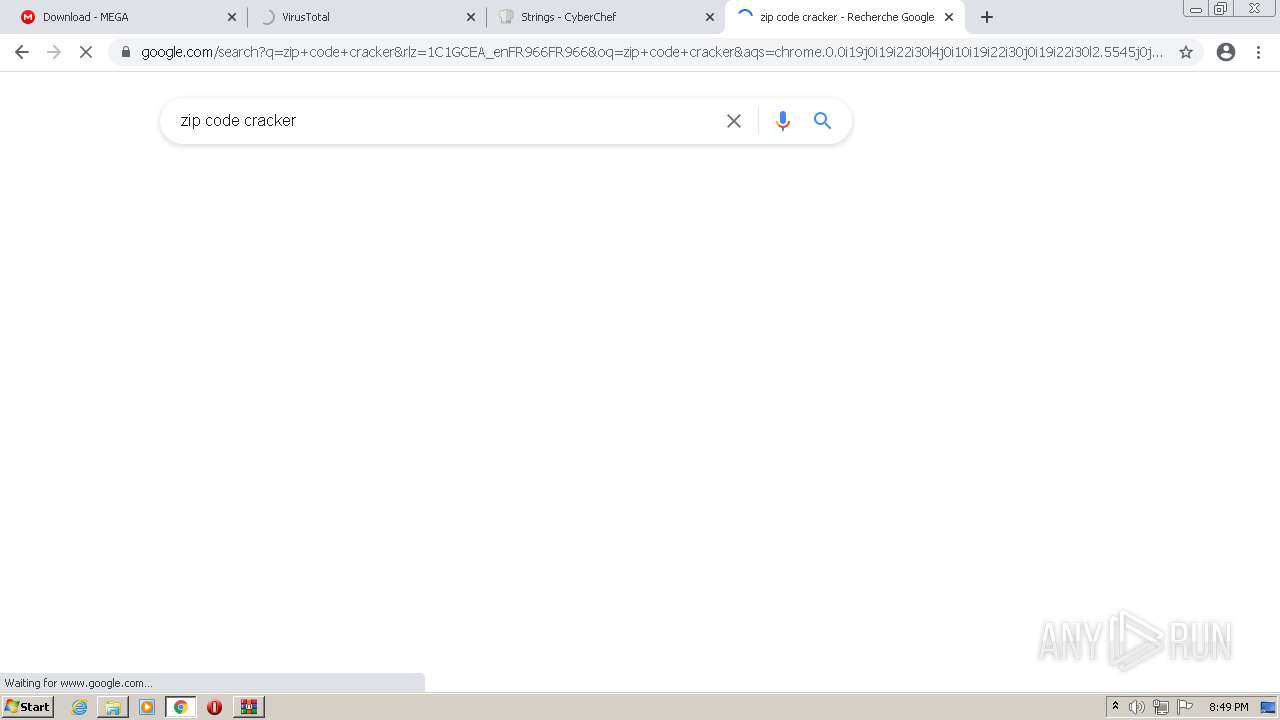This screenshot has width=1280, height=720.
Task: Show desktop via tray monitor icon
Action: 1268,707
